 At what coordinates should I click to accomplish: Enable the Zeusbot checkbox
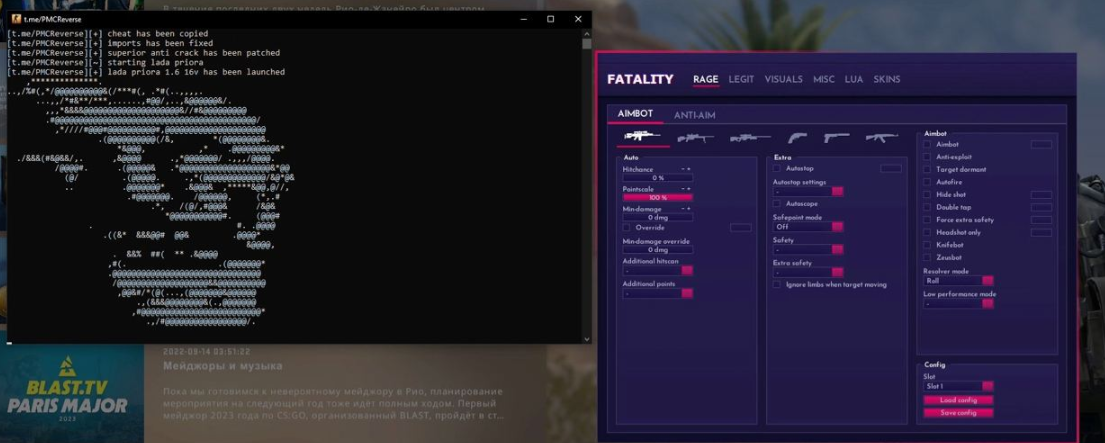click(927, 258)
